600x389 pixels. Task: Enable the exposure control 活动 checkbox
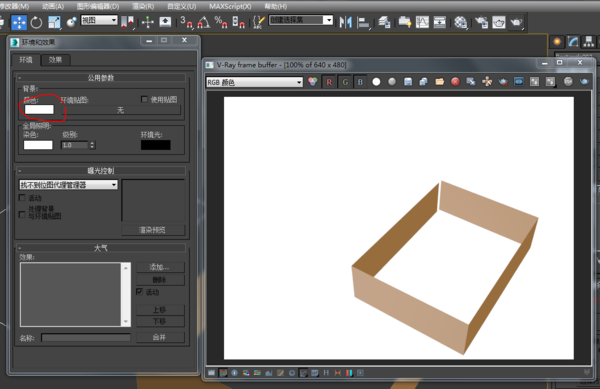pos(22,198)
